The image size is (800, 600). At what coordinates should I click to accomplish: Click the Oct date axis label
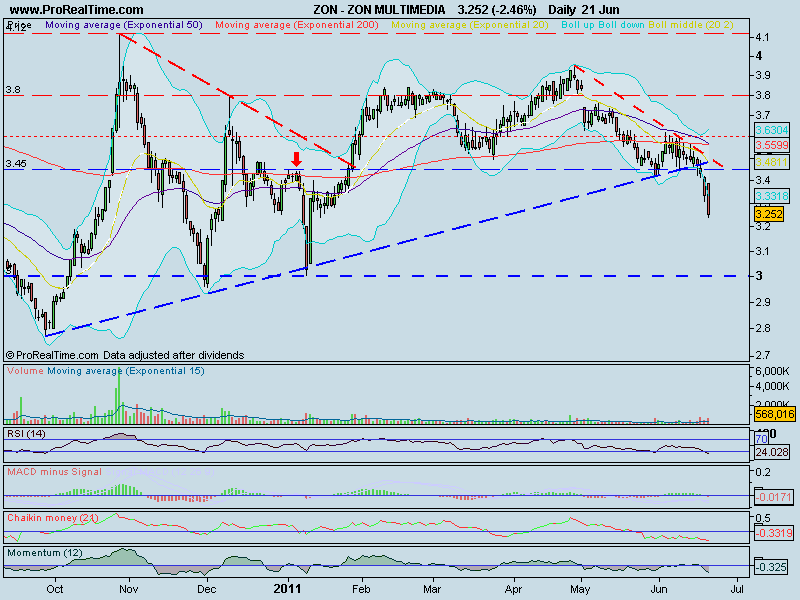55,589
